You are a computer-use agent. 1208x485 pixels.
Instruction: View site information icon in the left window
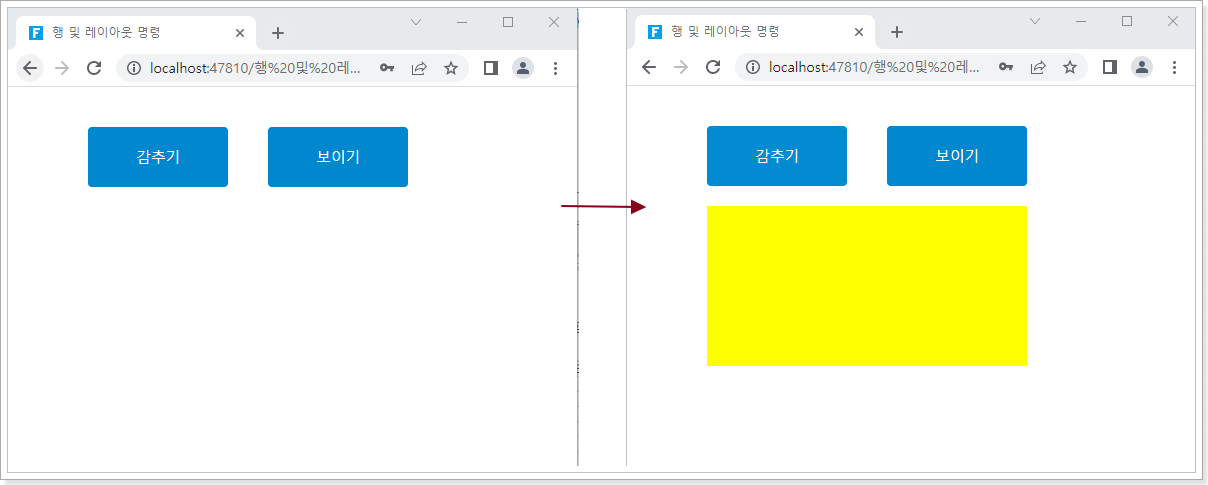tap(134, 68)
